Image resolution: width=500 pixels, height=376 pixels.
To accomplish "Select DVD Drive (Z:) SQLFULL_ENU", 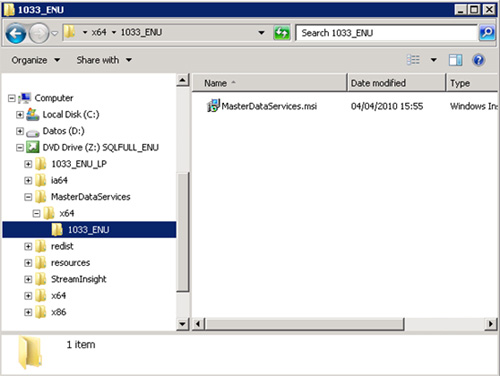I will 100,147.
